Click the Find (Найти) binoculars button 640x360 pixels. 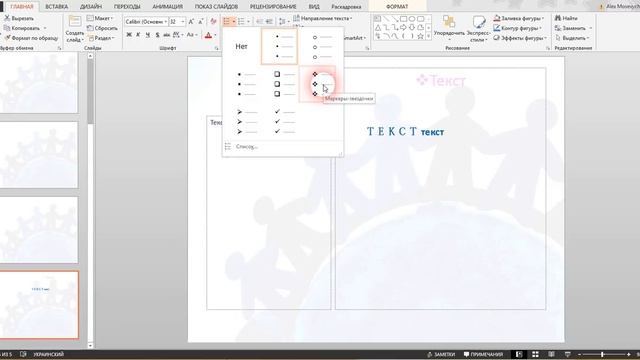[566, 18]
